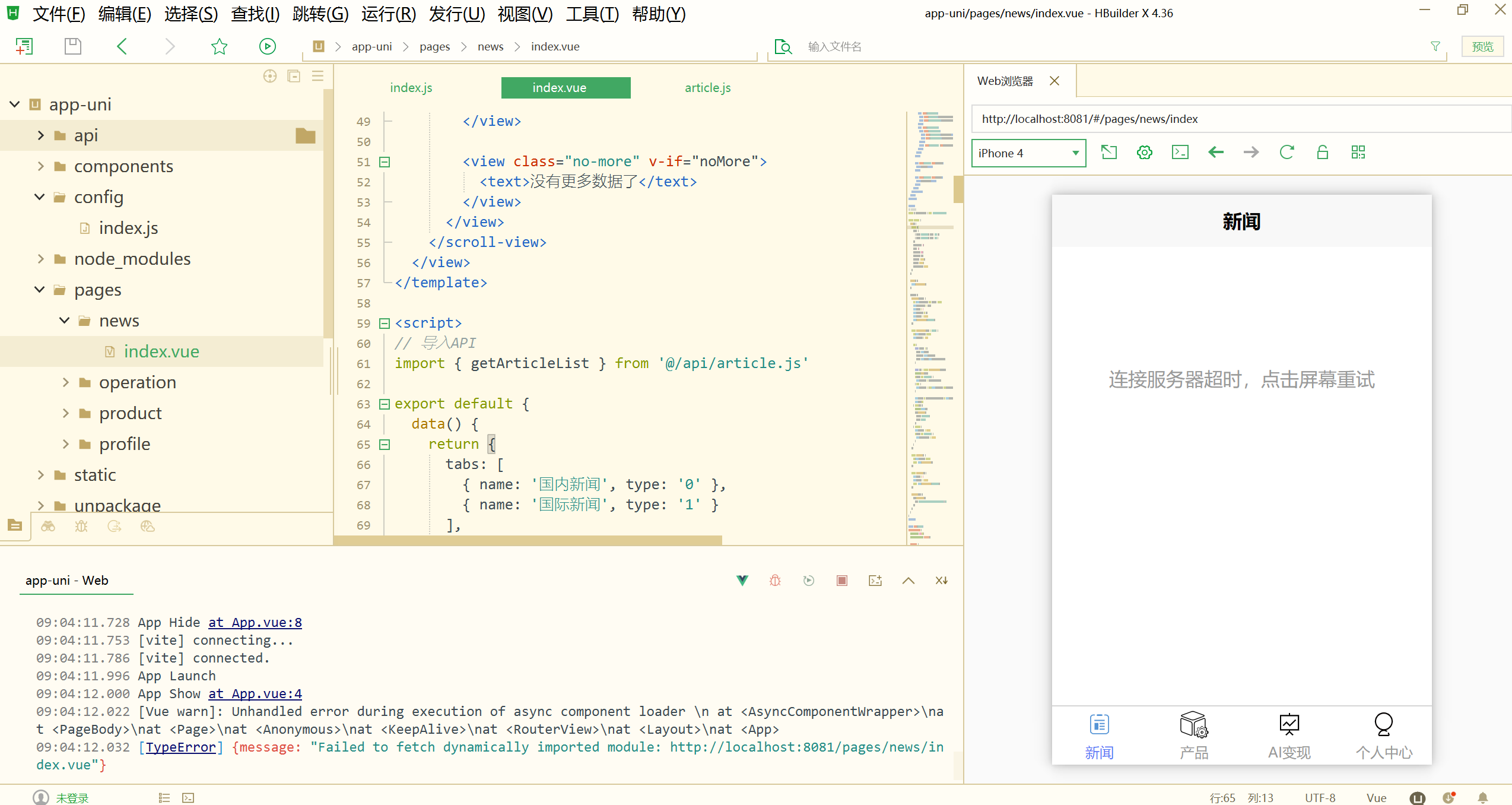Toggle the browser lock icon
This screenshot has height=805, width=1512.
coord(1322,153)
